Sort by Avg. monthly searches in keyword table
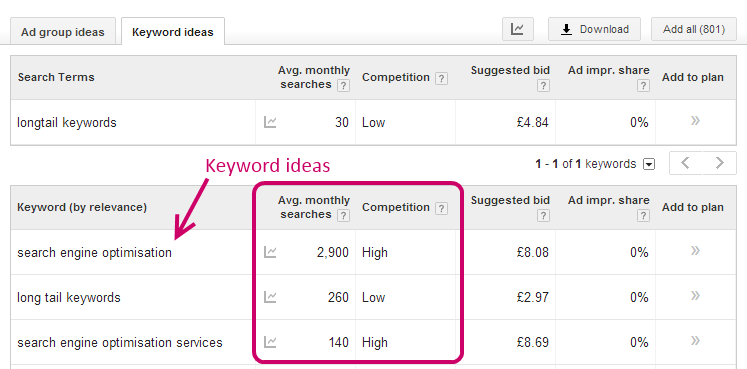The width and height of the screenshot is (747, 369). (x=313, y=208)
